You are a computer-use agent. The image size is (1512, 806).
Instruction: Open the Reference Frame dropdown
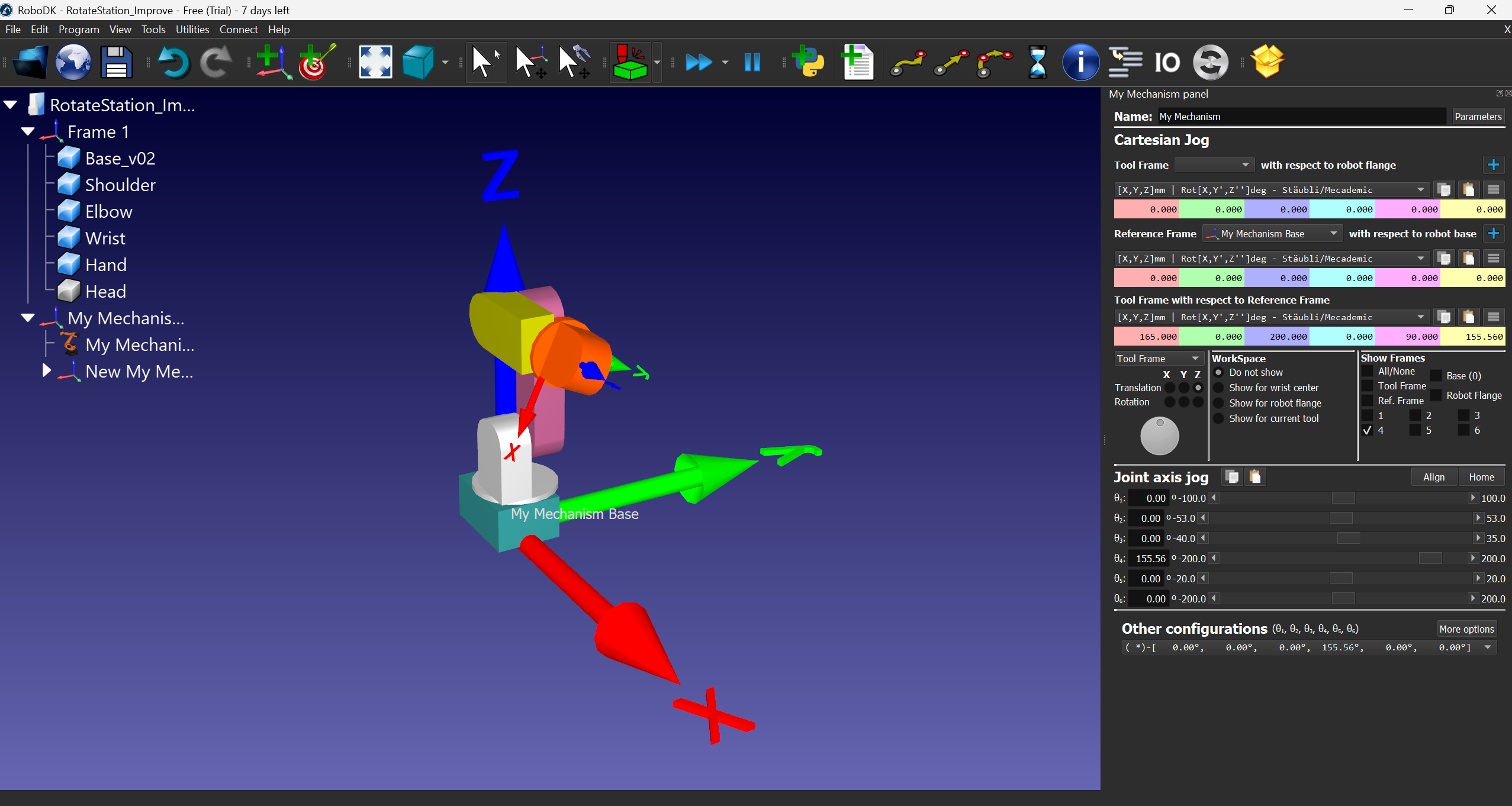click(x=1271, y=234)
